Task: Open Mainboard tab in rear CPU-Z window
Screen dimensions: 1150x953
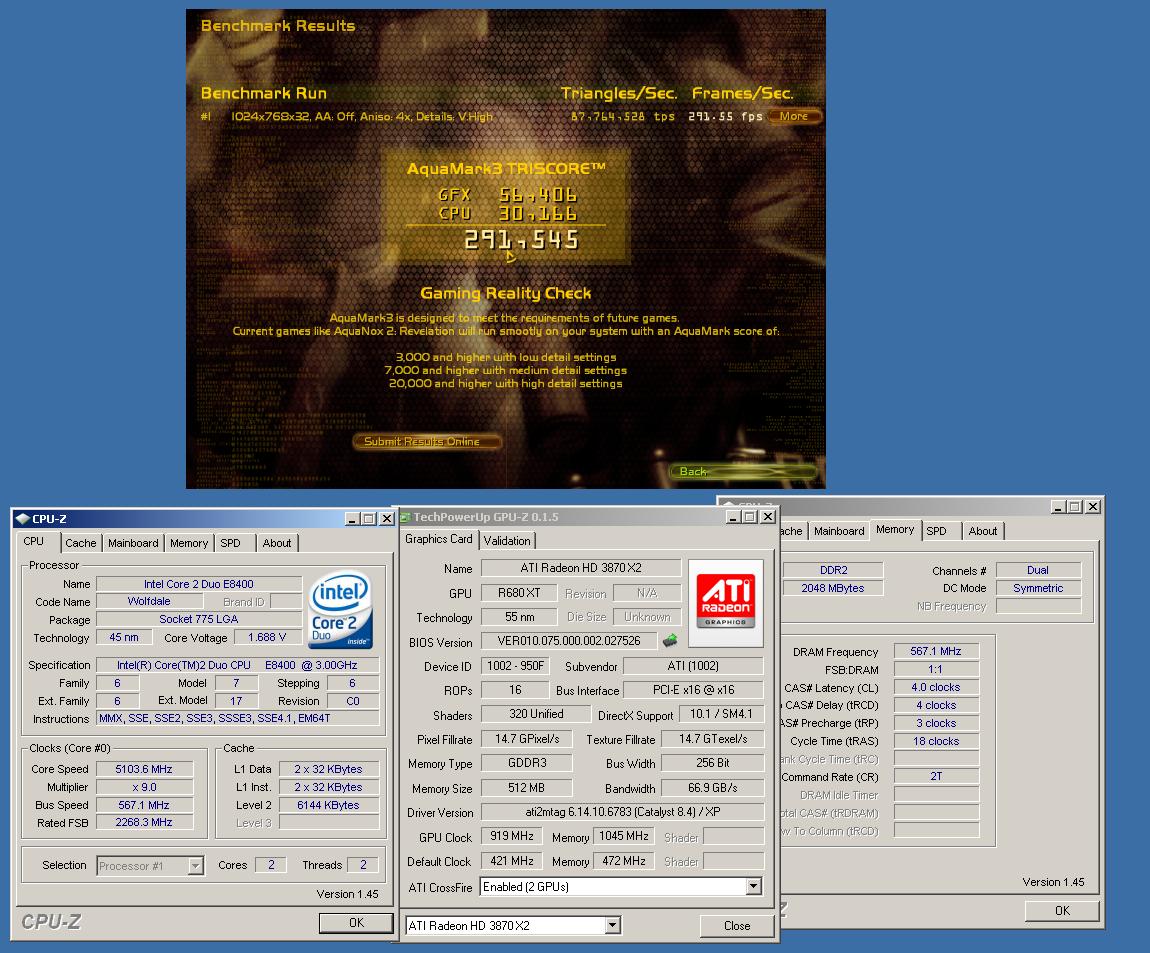Action: tap(839, 531)
